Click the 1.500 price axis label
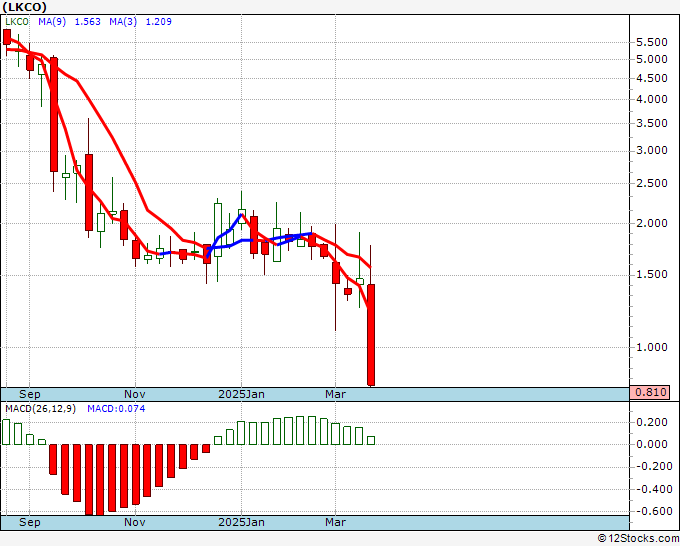Screen dimensions: 680x546 pyautogui.click(x=651, y=274)
